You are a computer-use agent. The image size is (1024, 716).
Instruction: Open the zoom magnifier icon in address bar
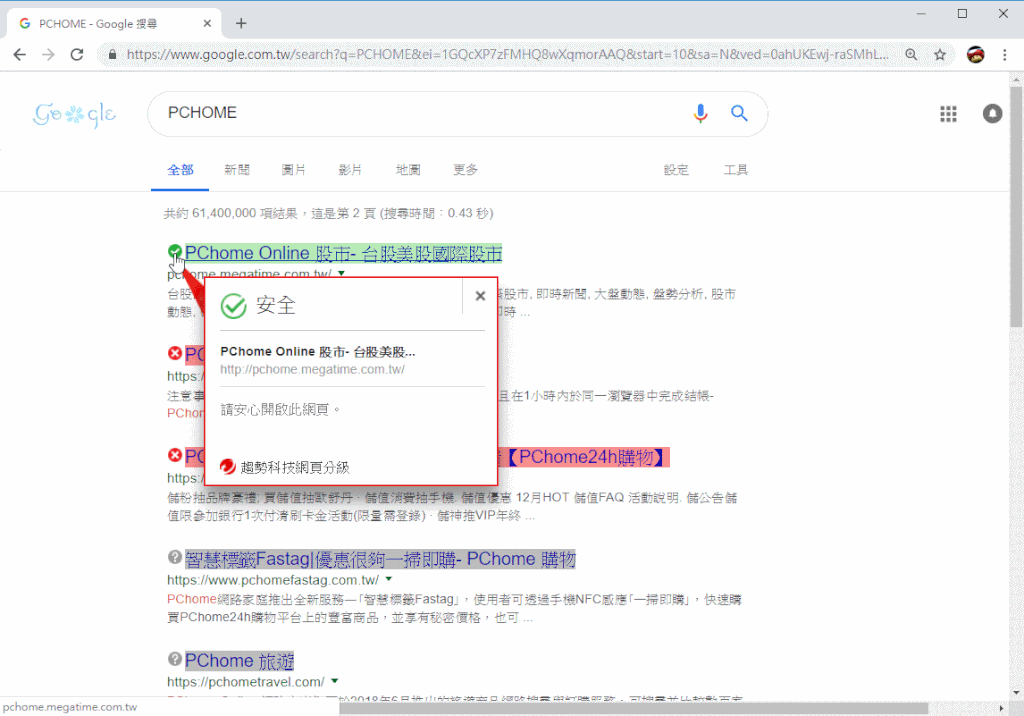coord(911,55)
